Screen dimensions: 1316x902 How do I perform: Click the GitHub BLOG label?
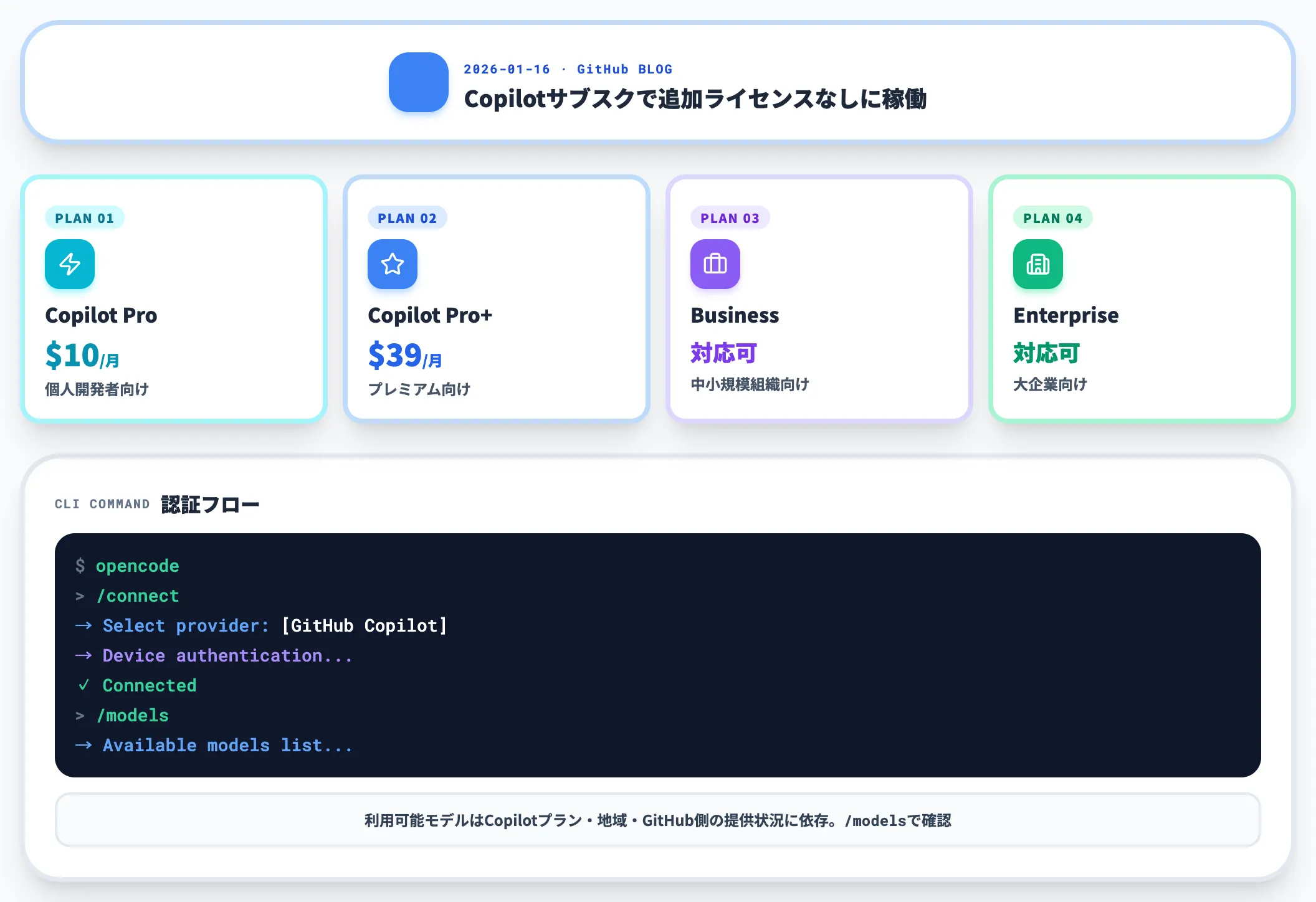[624, 69]
